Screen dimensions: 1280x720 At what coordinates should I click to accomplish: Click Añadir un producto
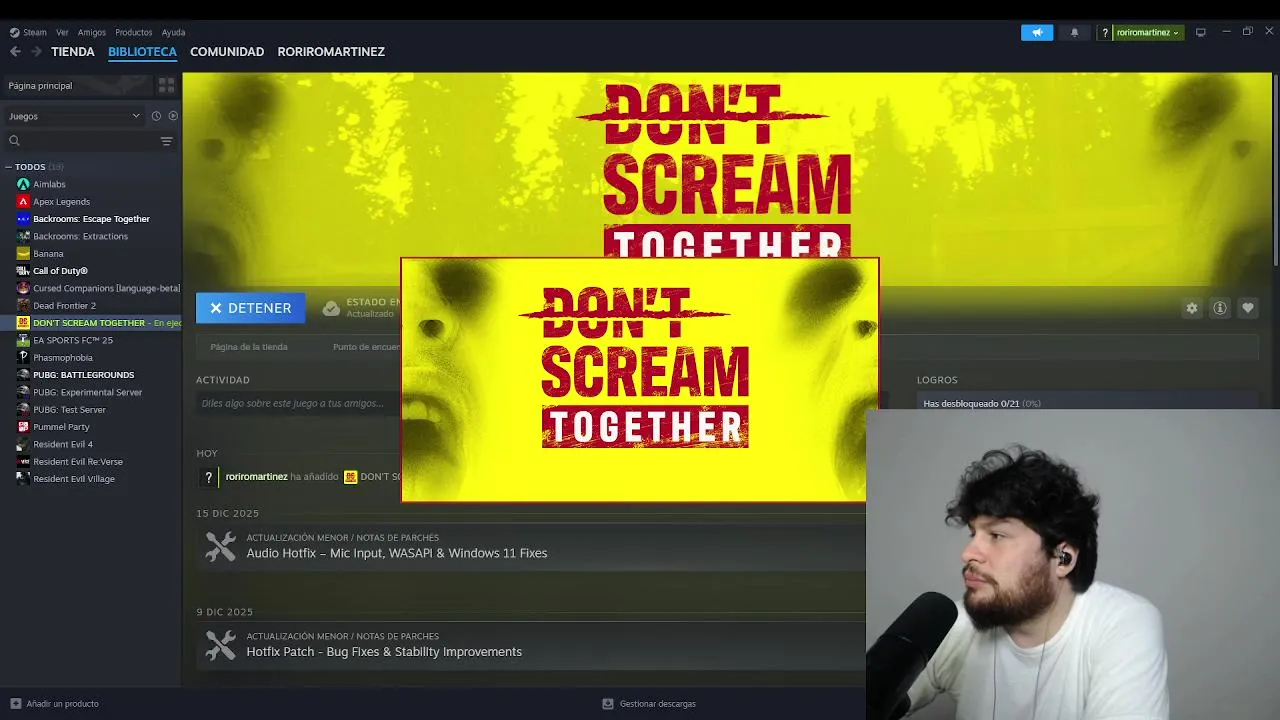click(x=62, y=704)
